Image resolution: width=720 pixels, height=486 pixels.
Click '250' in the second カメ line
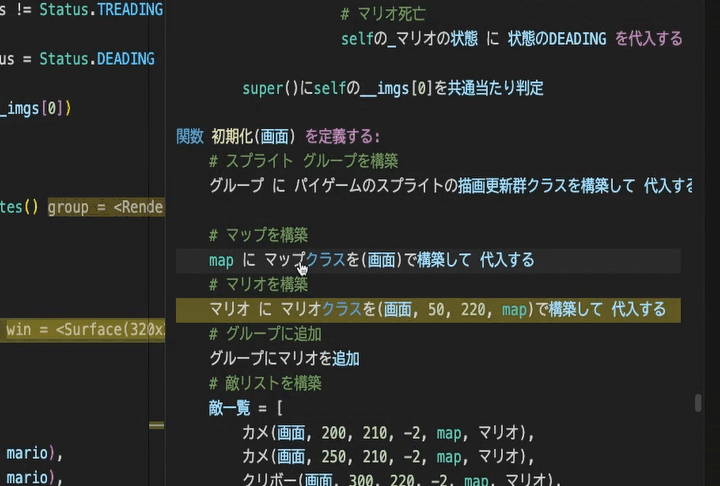tap(334, 457)
